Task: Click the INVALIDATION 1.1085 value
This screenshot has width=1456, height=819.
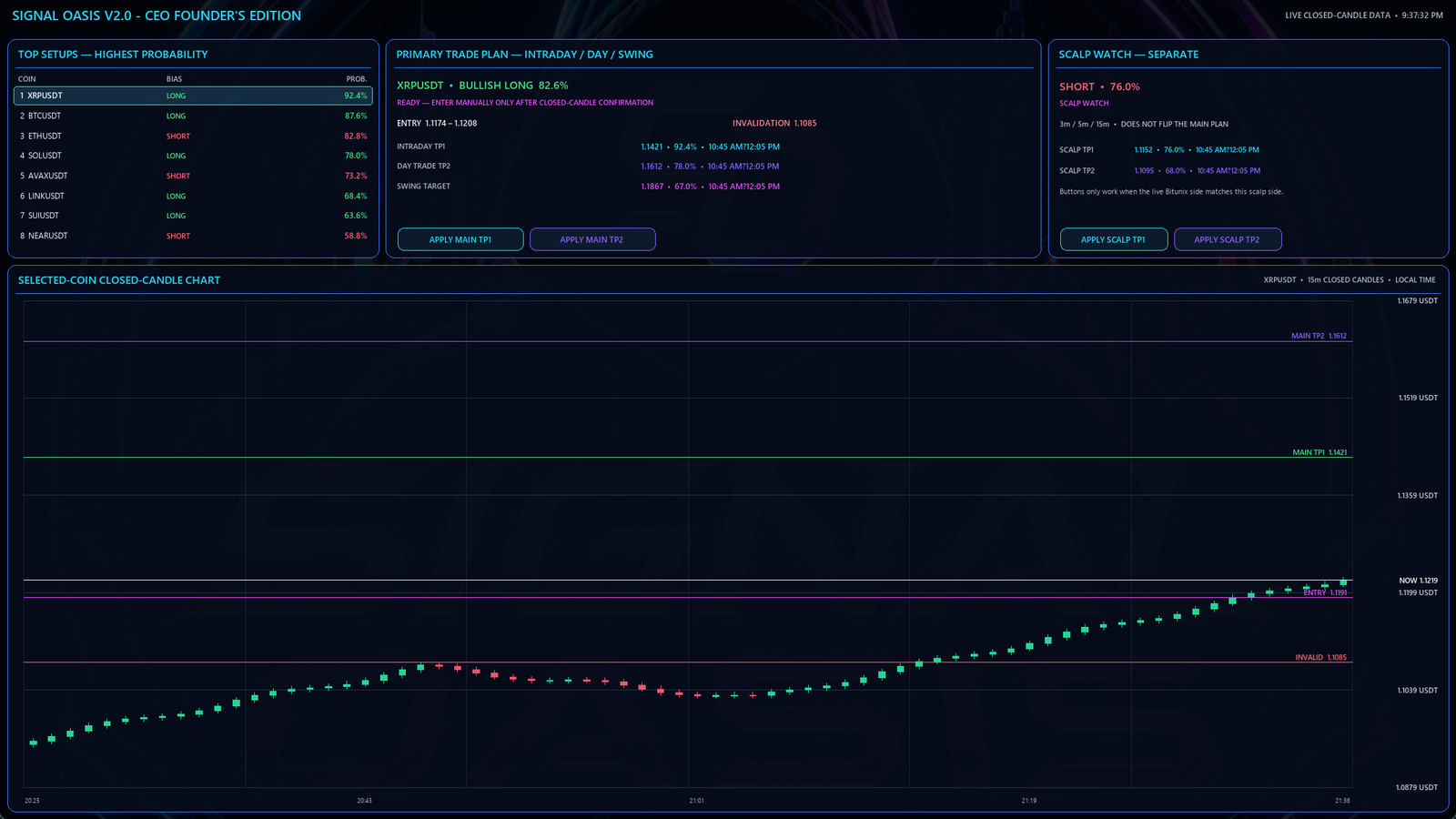Action: 774,124
